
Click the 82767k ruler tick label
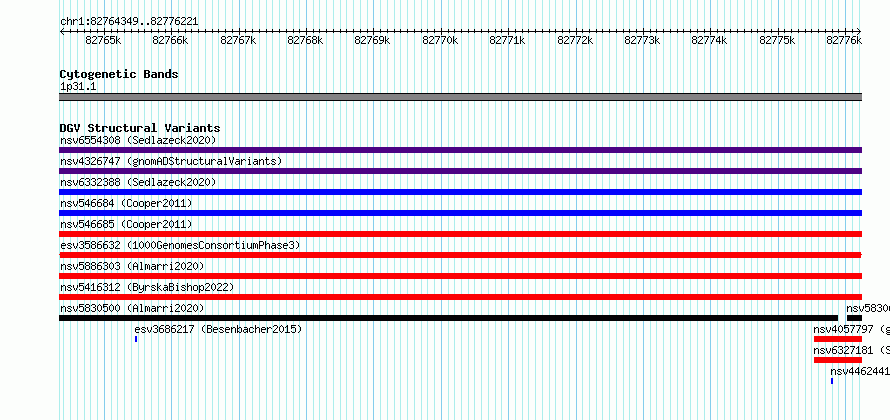238,40
